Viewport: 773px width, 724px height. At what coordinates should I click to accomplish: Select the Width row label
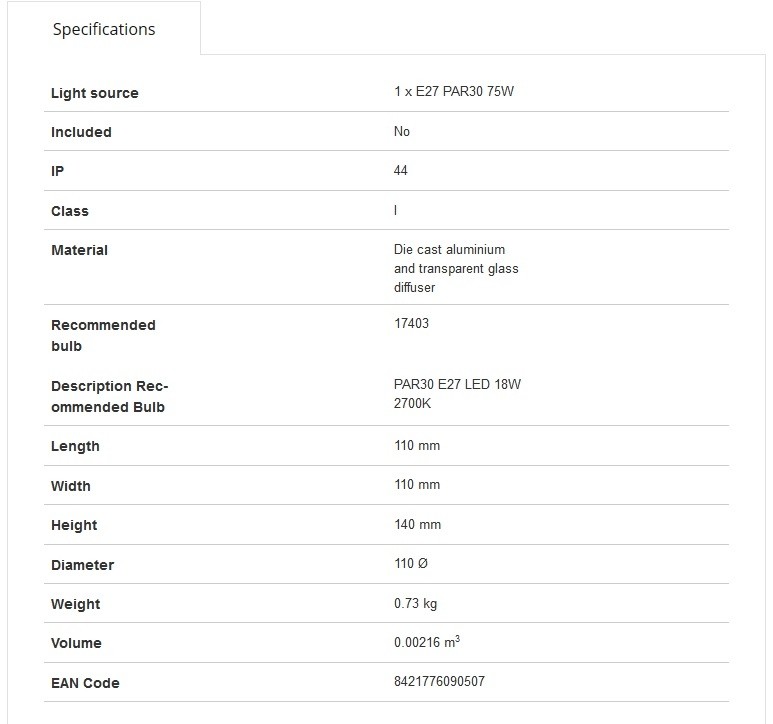click(x=71, y=486)
